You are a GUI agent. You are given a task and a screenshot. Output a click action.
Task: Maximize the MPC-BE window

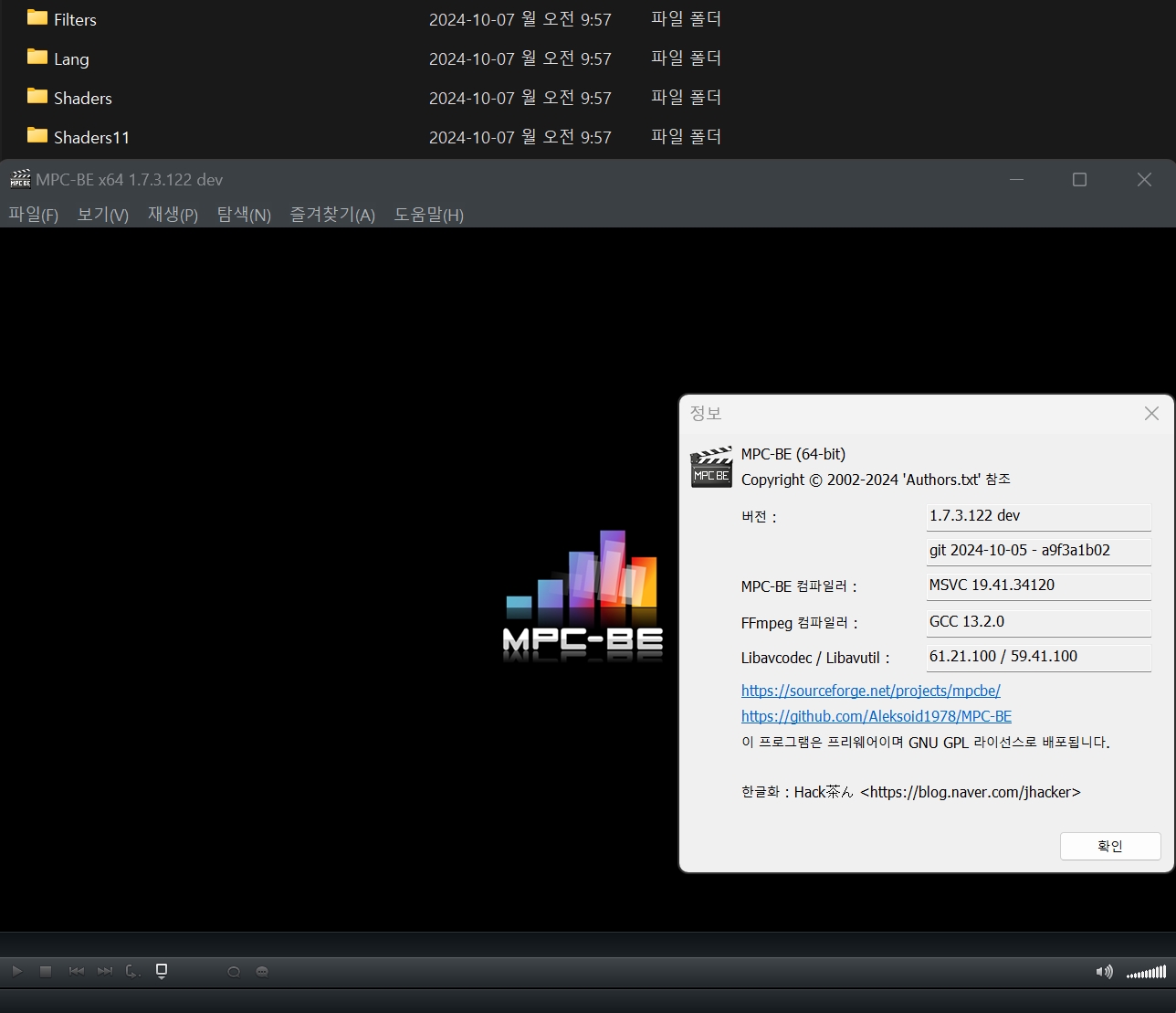1079,180
